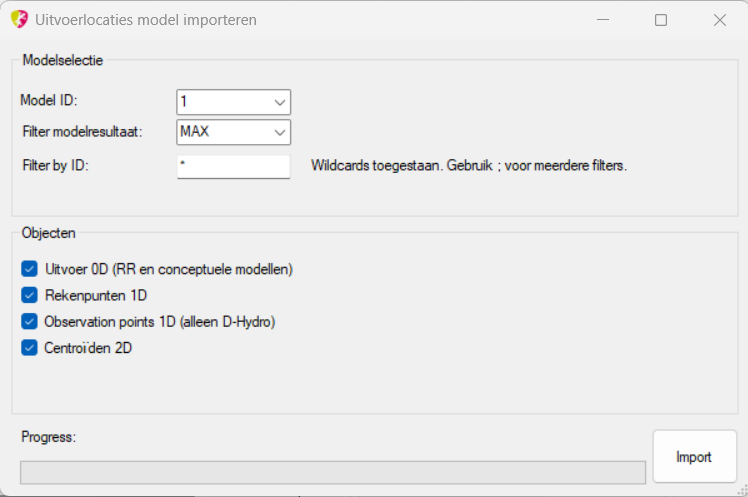Open the Filter modelresultaat dropdown arrow
748x497 pixels.
280,132
